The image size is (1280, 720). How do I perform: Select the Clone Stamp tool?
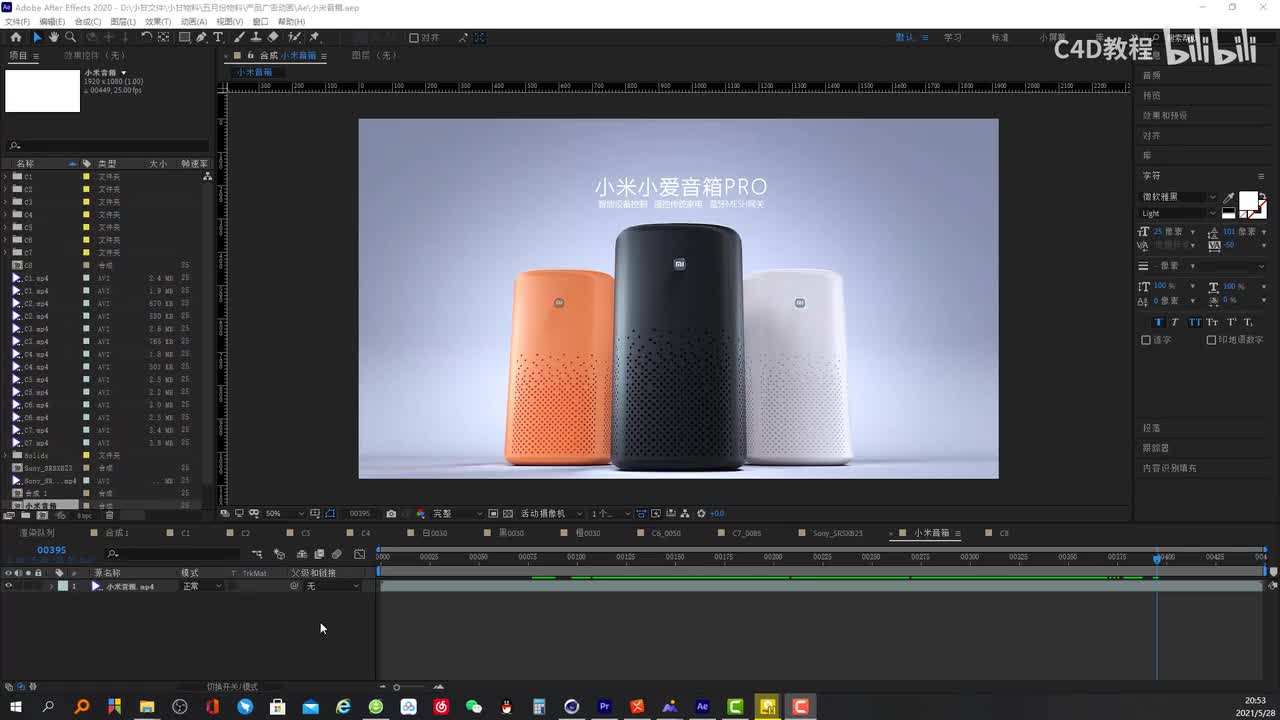(257, 37)
